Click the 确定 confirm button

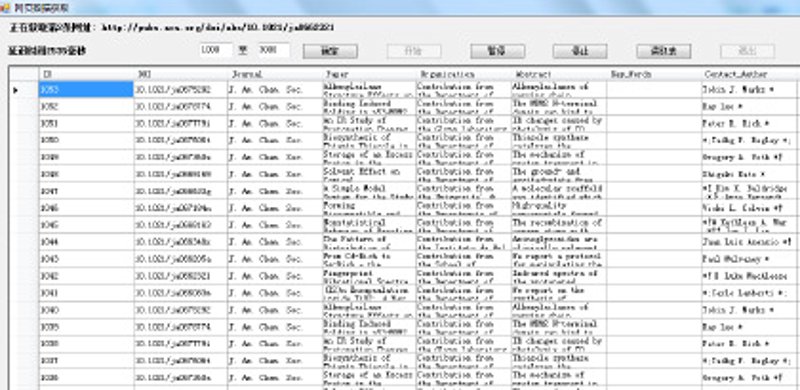(330, 51)
